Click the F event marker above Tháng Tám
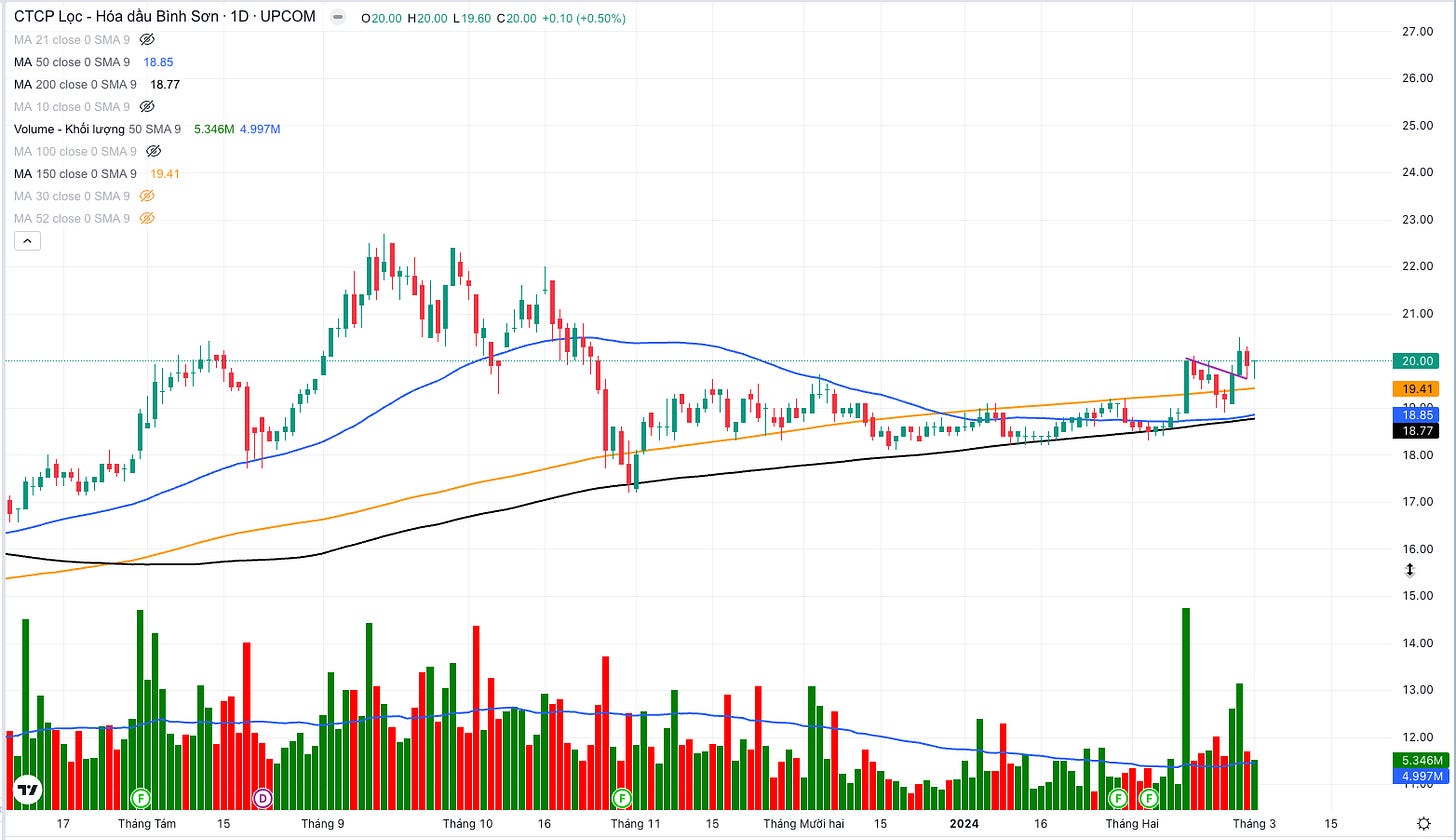Viewport: 1456px width, 840px height. click(x=141, y=798)
